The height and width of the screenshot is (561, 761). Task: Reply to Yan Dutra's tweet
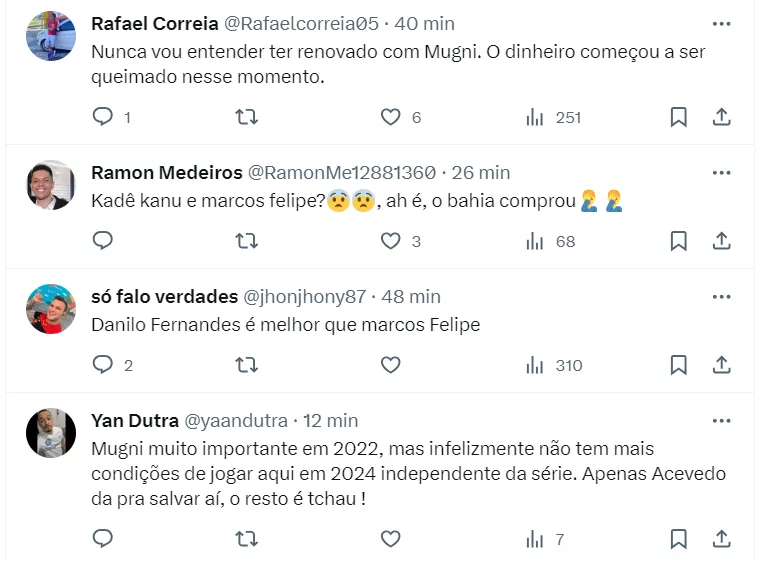click(103, 539)
